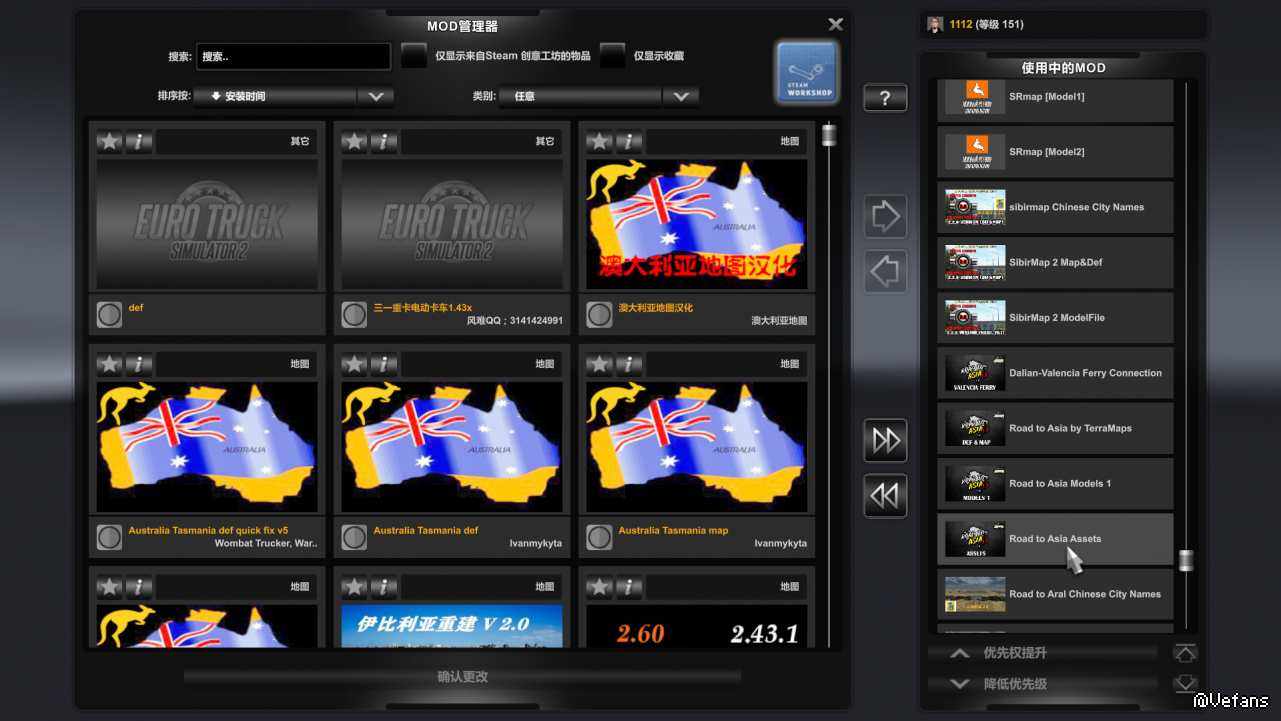The image size is (1281, 721).
Task: Open the category 任意 dropdown
Action: [x=680, y=97]
